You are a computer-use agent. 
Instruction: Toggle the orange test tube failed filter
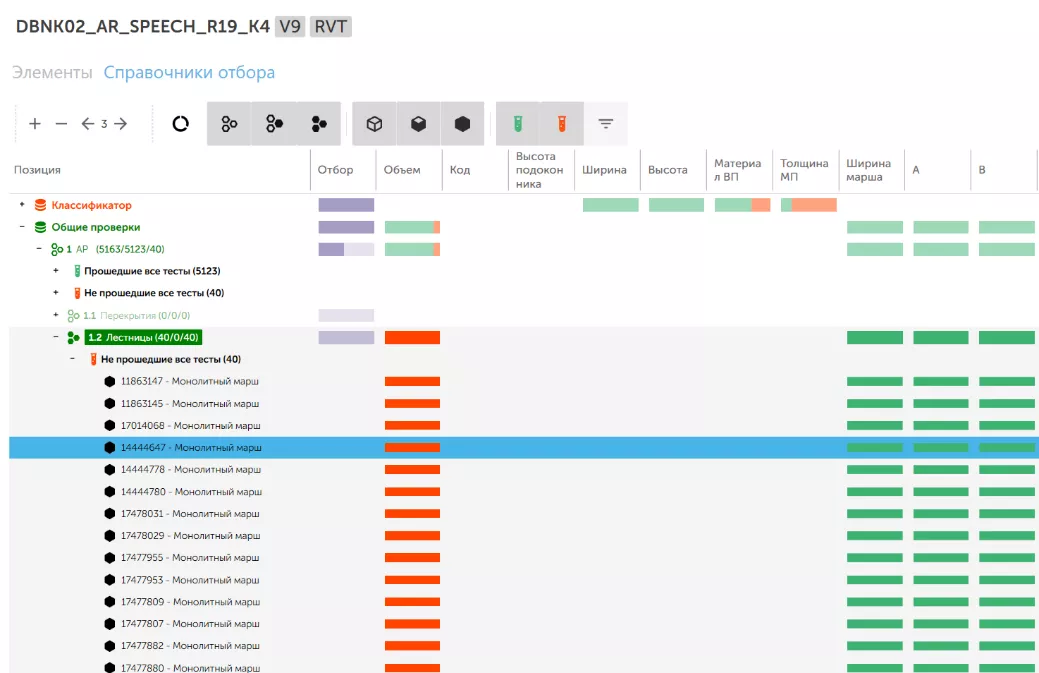coord(562,124)
